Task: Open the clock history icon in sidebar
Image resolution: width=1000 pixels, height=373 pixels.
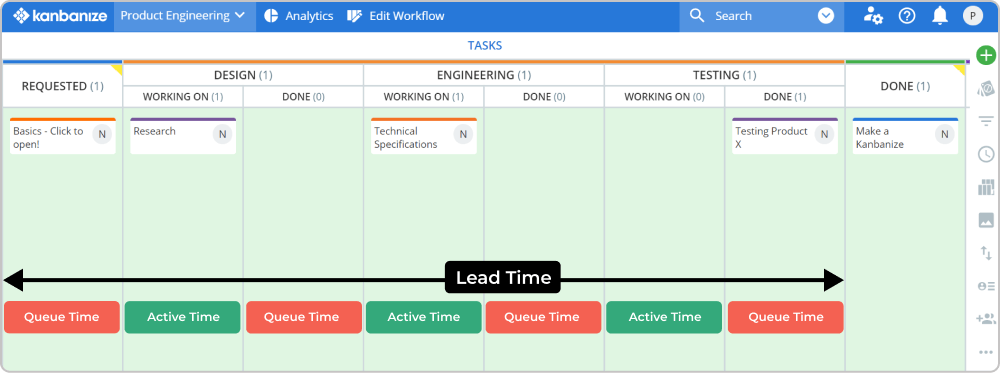Action: coord(986,154)
